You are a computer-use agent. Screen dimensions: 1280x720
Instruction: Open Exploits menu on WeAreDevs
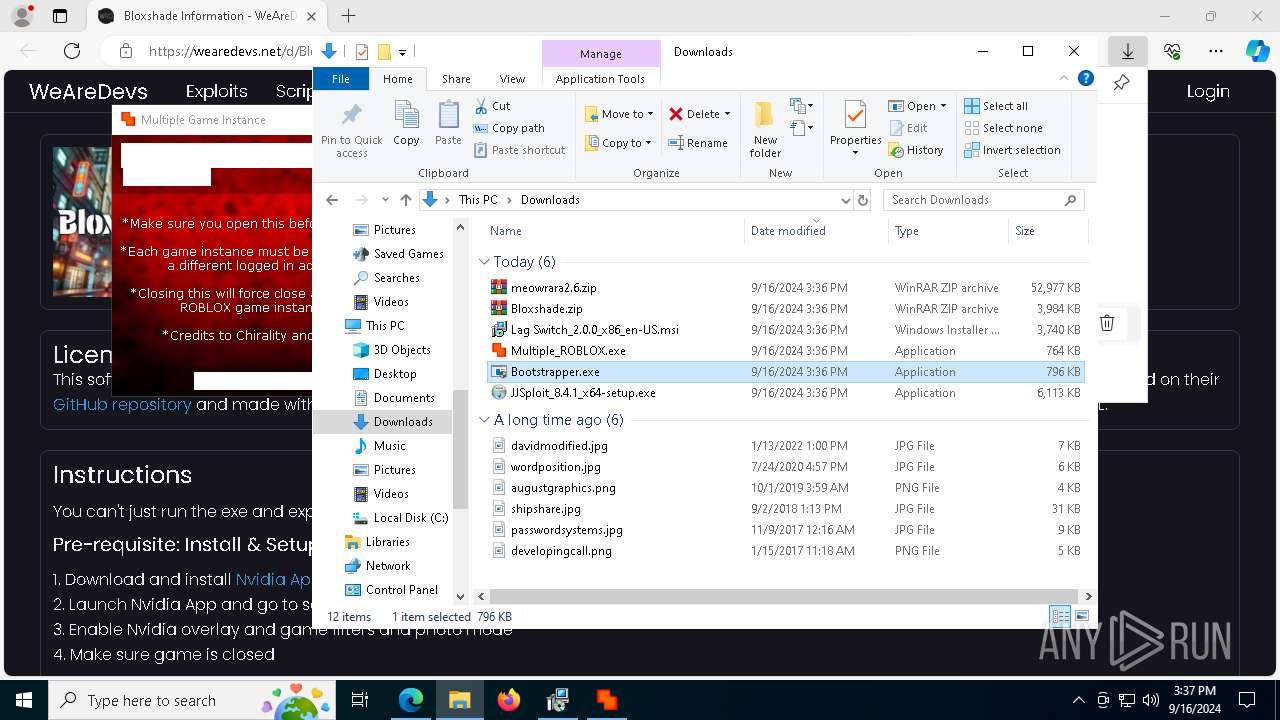point(216,91)
